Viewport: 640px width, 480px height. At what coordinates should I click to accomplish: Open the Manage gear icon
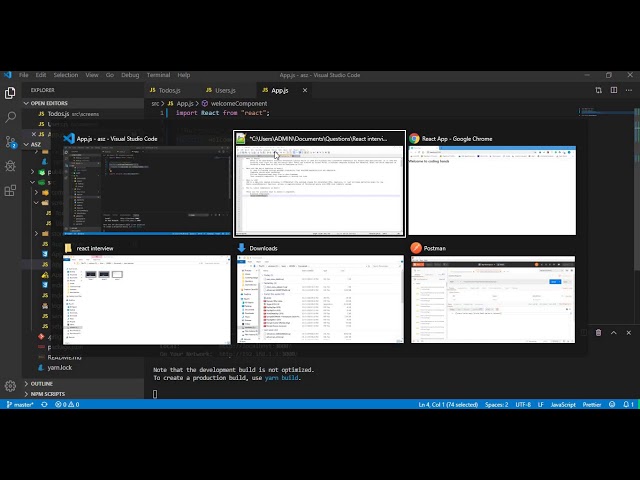point(10,385)
